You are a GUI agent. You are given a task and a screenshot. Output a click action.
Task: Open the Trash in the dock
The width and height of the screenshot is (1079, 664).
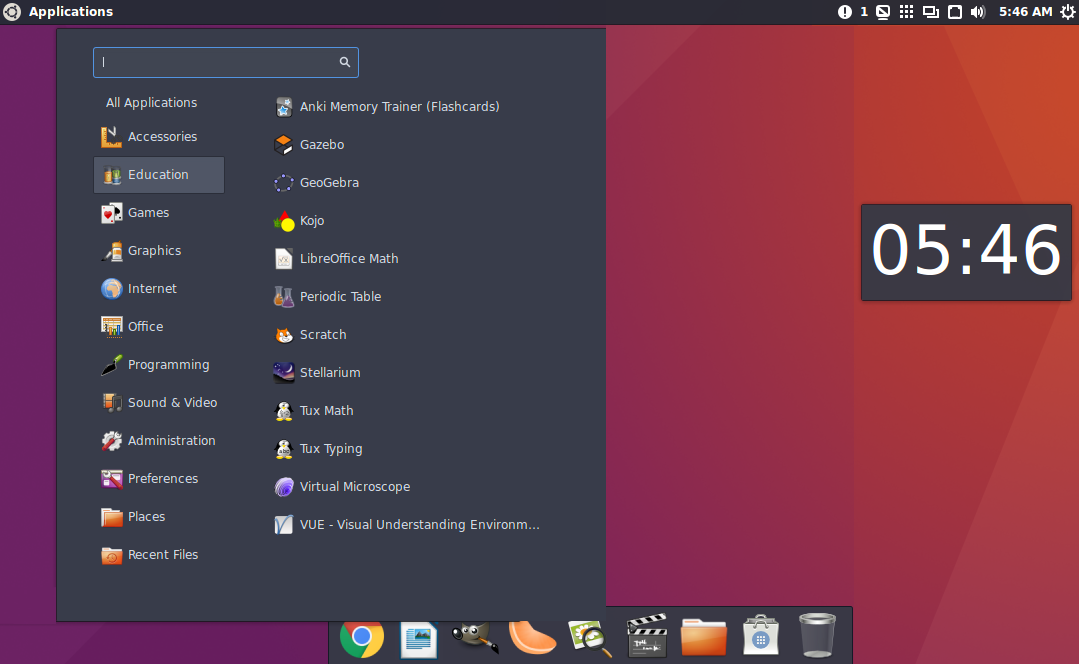click(x=817, y=635)
